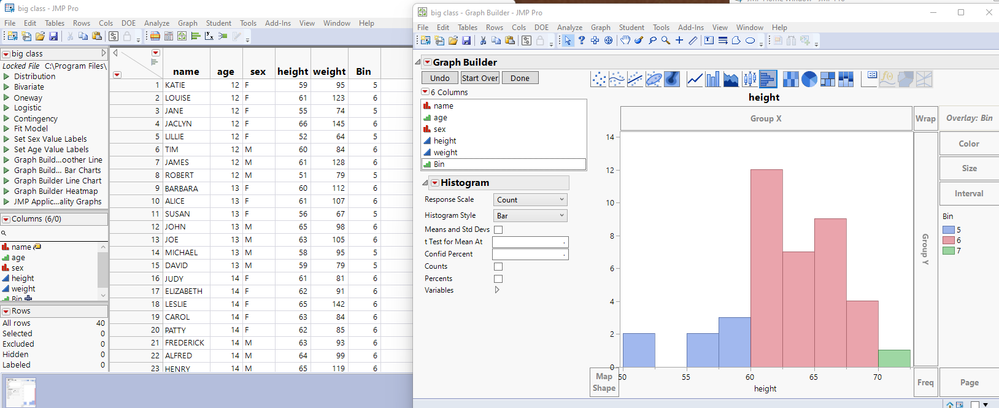Open Tables menu in Graph Builder window
This screenshot has width=999, height=408.
[467, 27]
